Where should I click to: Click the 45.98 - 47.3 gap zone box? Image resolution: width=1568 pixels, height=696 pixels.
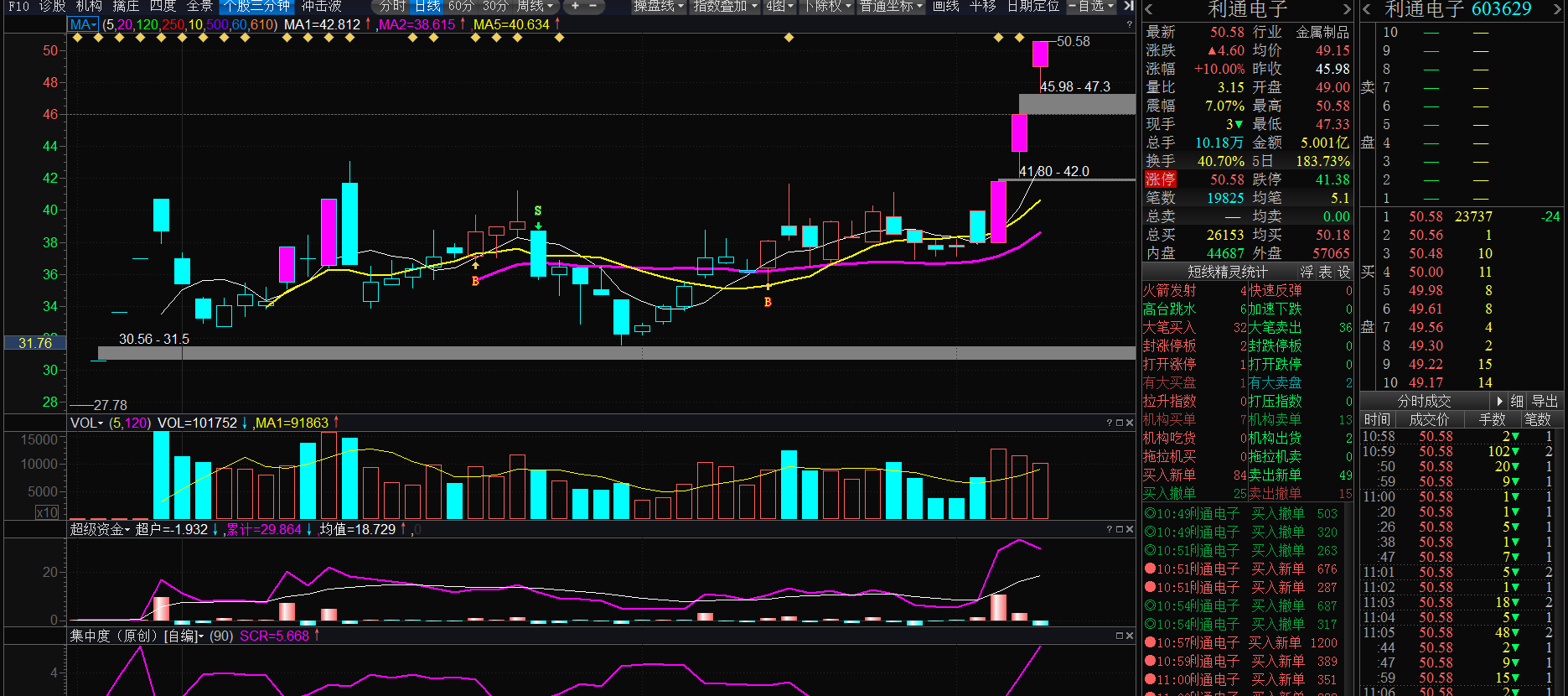tap(1077, 104)
